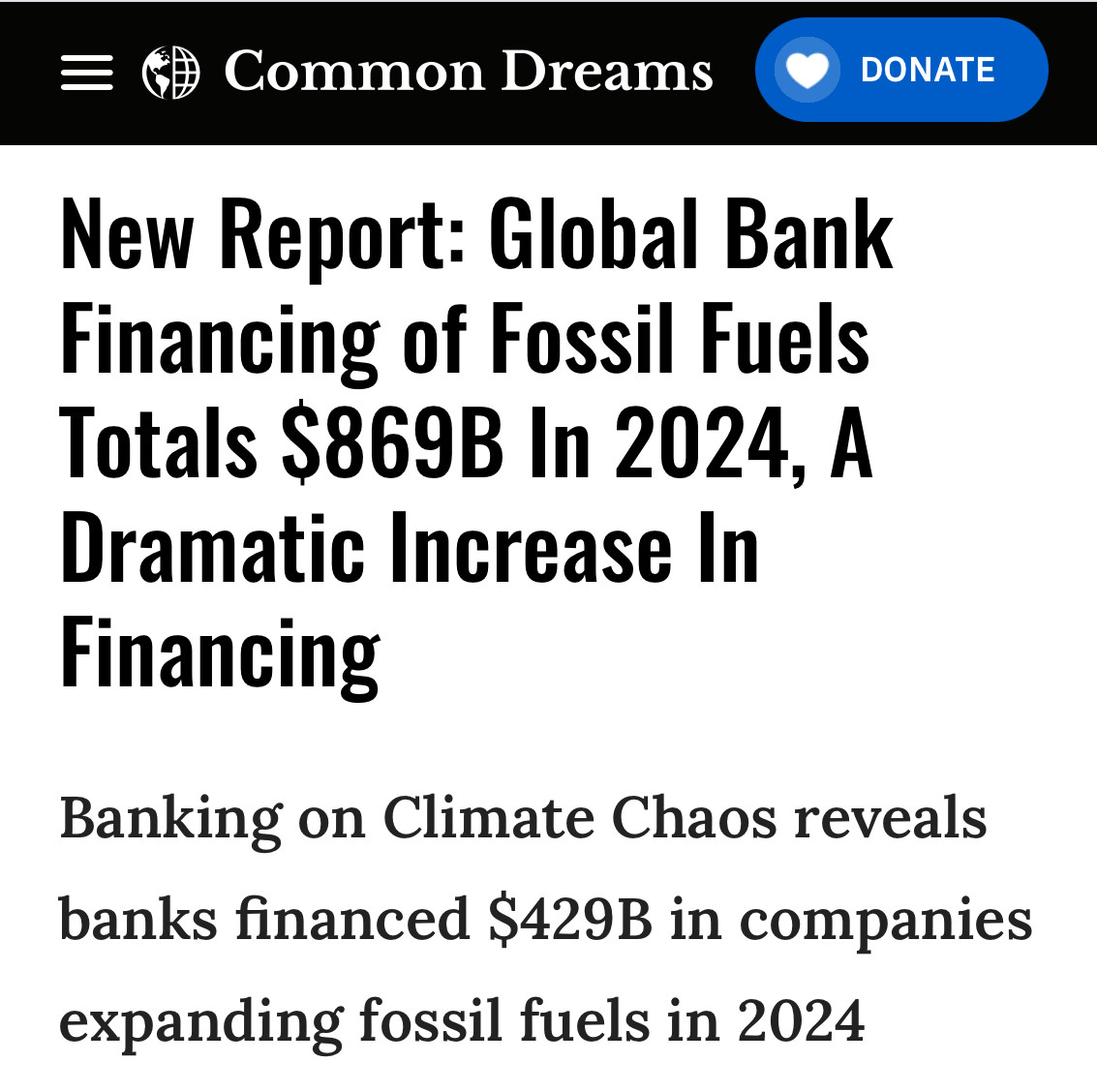This screenshot has width=1097, height=1092.
Task: Click '2024, A' in the headline
Action: pyautogui.click(x=744, y=443)
